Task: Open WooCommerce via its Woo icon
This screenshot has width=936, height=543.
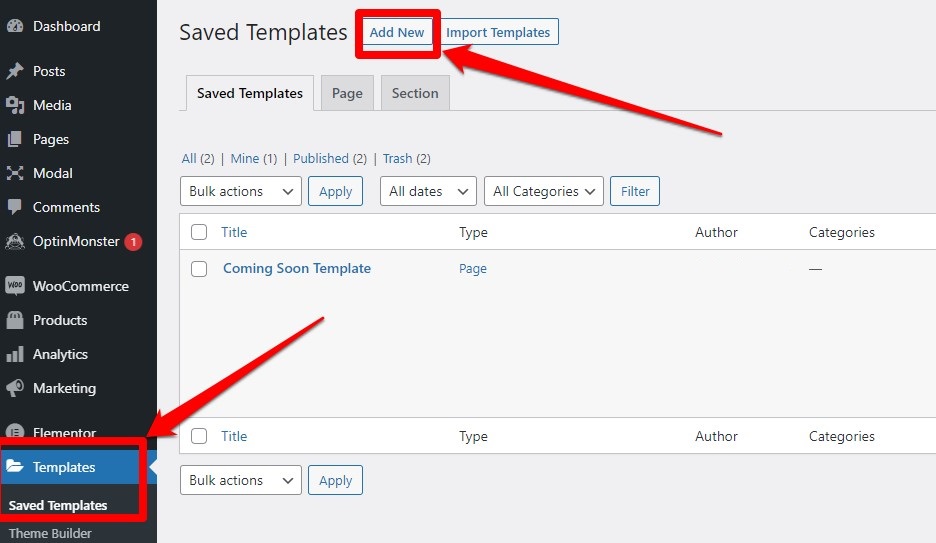Action: pos(15,286)
